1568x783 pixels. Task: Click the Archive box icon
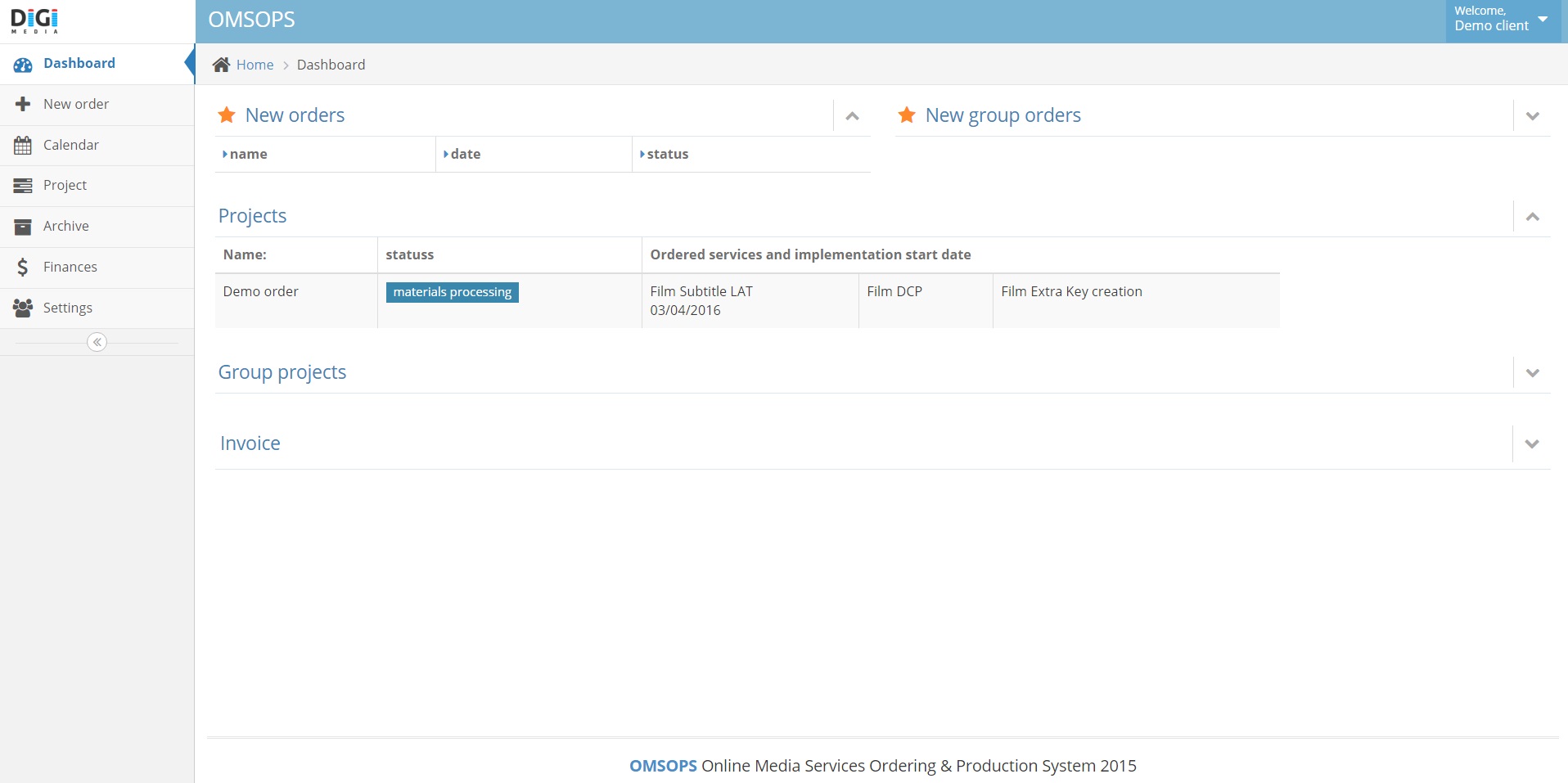tap(23, 227)
